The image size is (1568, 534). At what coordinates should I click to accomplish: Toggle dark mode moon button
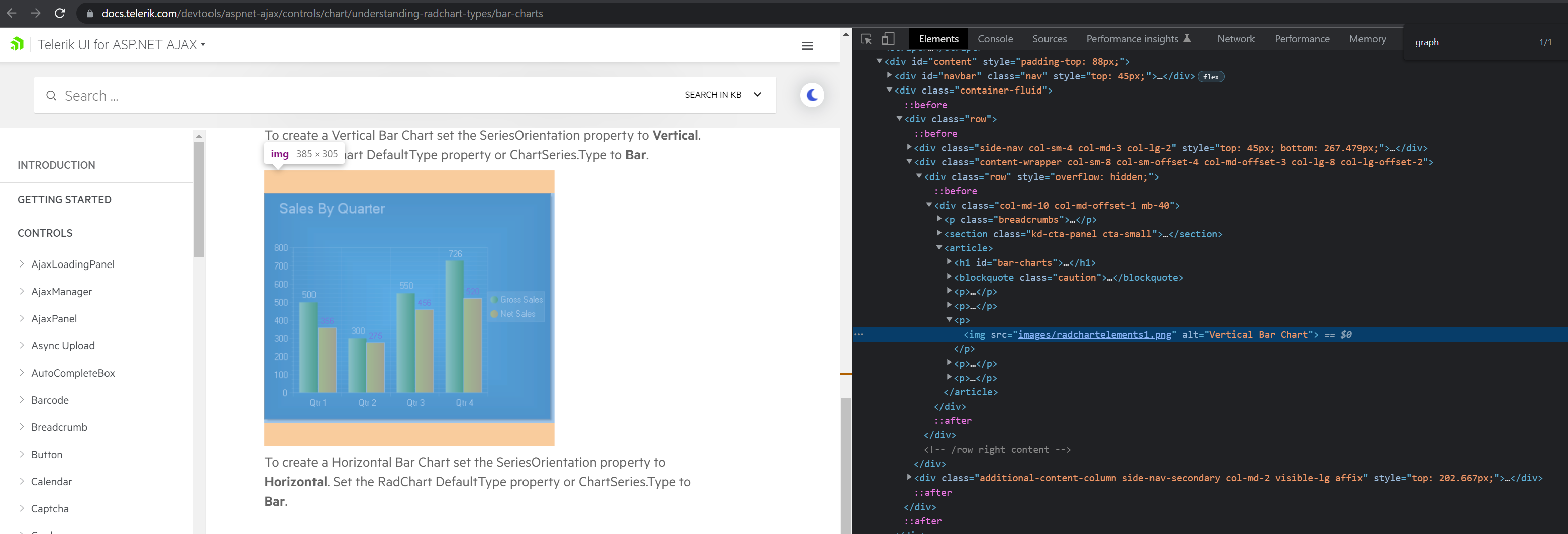812,95
